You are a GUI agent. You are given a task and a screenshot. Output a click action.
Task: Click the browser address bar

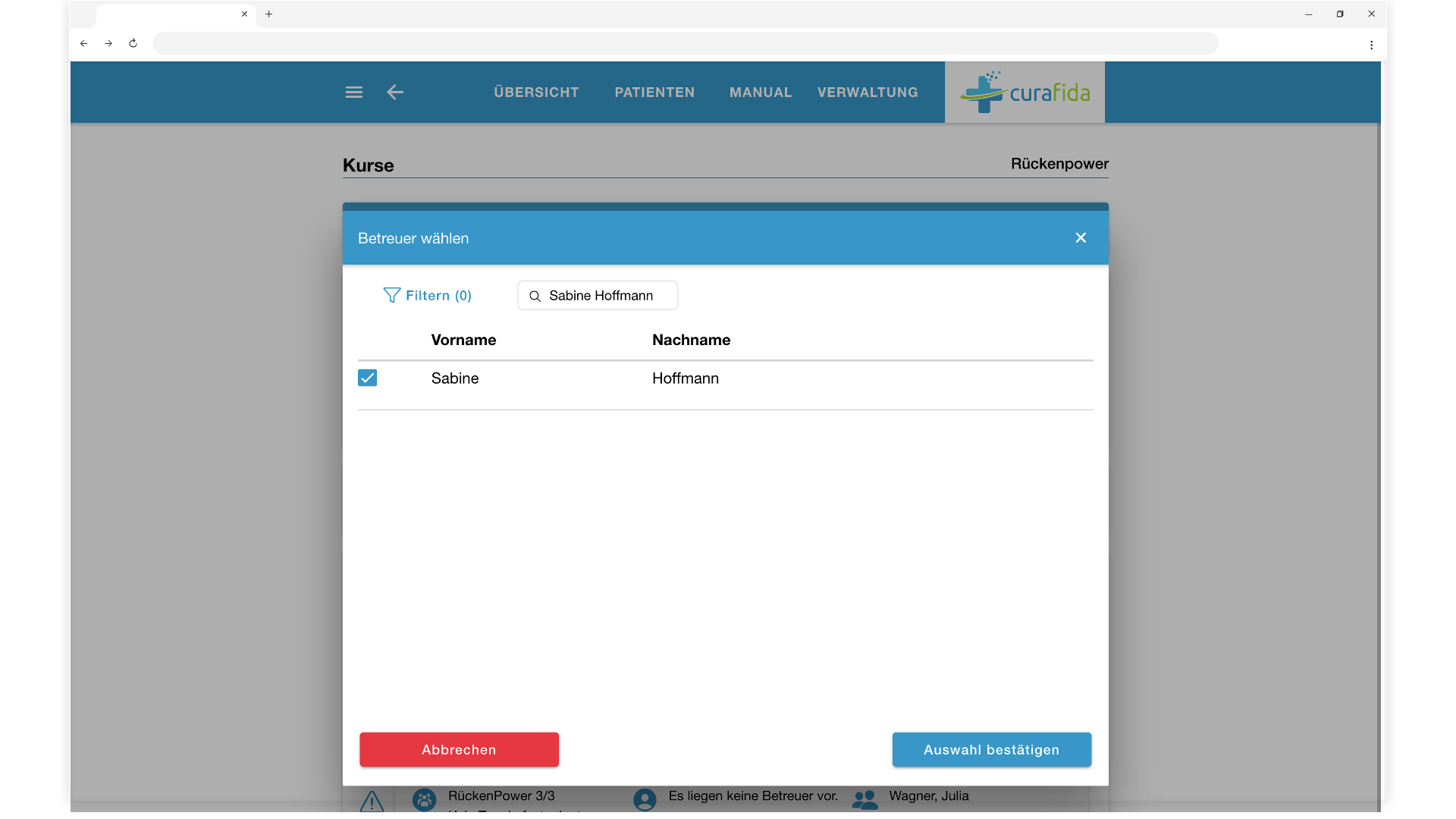686,44
